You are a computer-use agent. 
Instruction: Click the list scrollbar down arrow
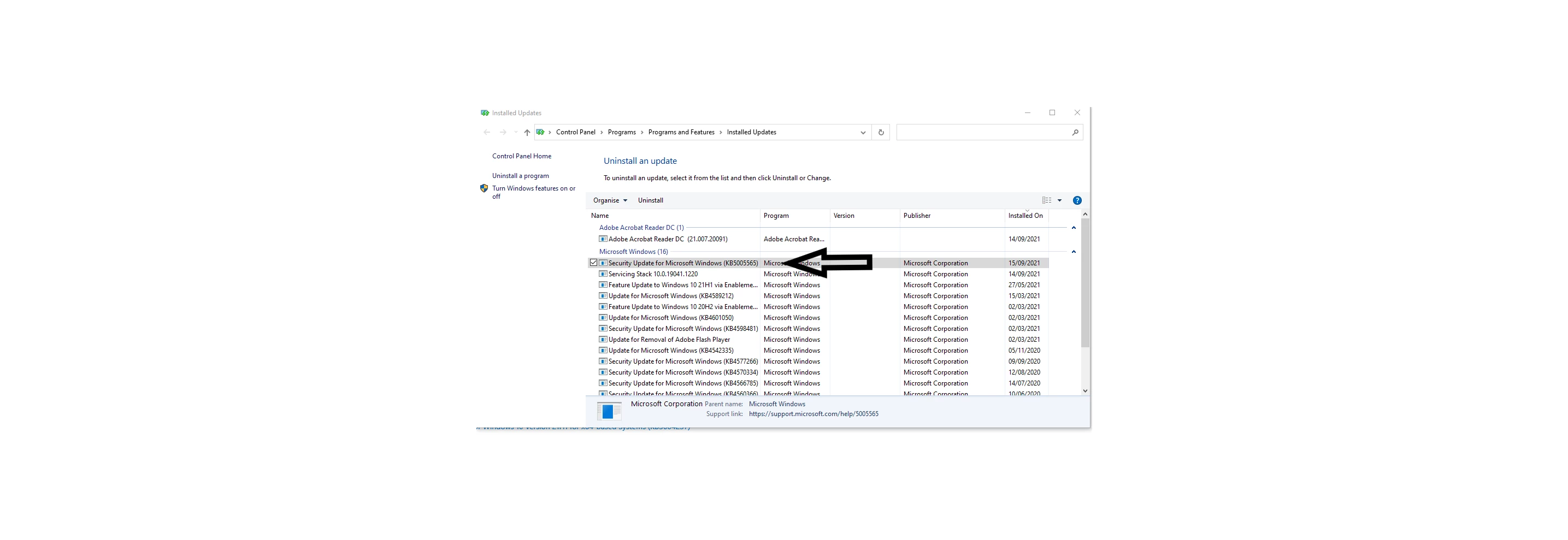(x=1084, y=391)
